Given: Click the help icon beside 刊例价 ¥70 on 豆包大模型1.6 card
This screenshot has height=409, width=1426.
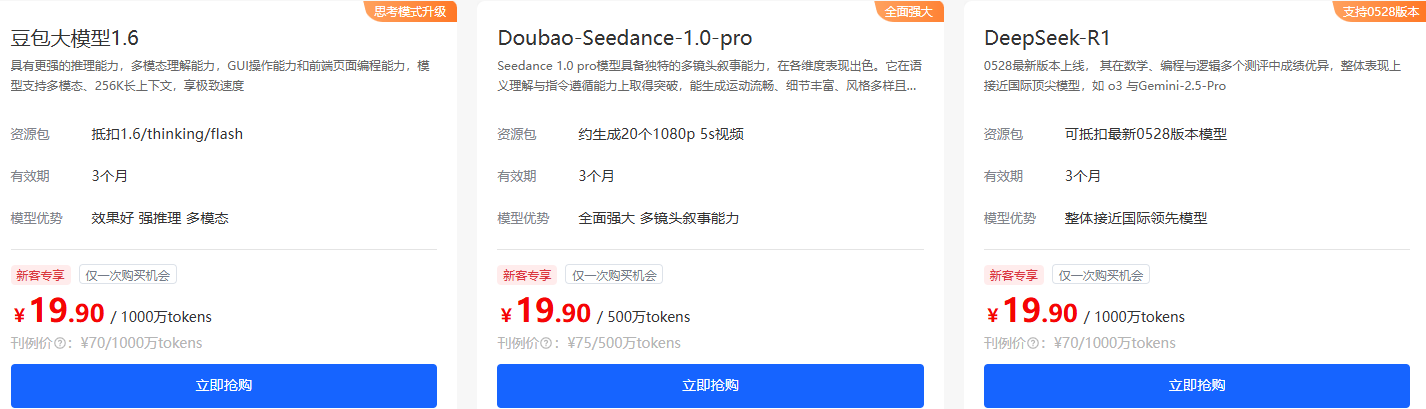Looking at the screenshot, I should coord(61,343).
